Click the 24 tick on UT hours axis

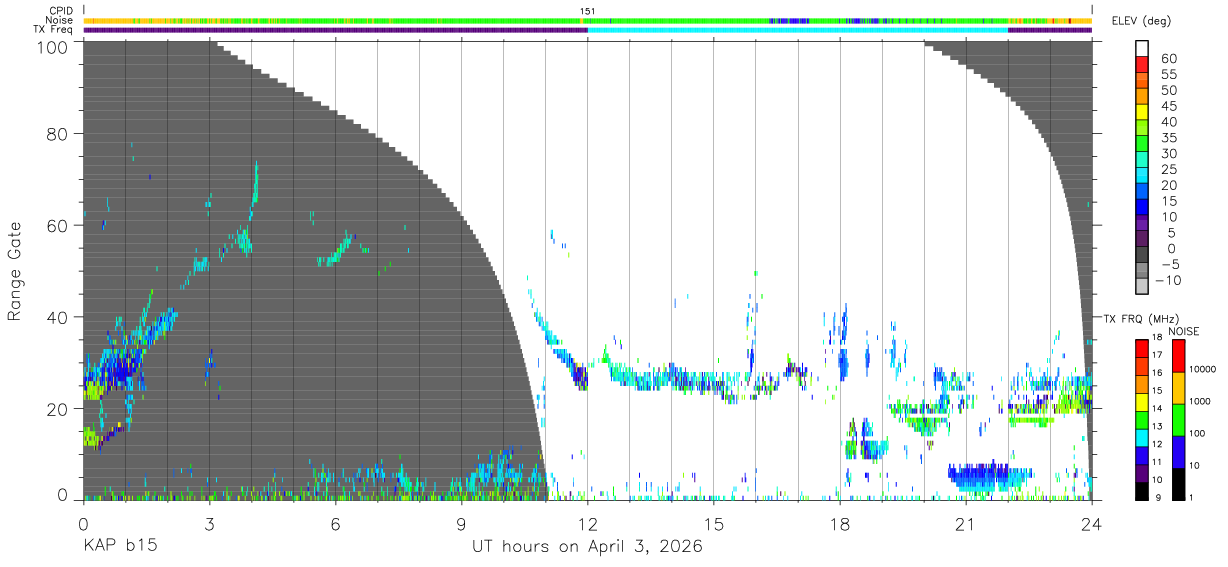coord(1092,523)
